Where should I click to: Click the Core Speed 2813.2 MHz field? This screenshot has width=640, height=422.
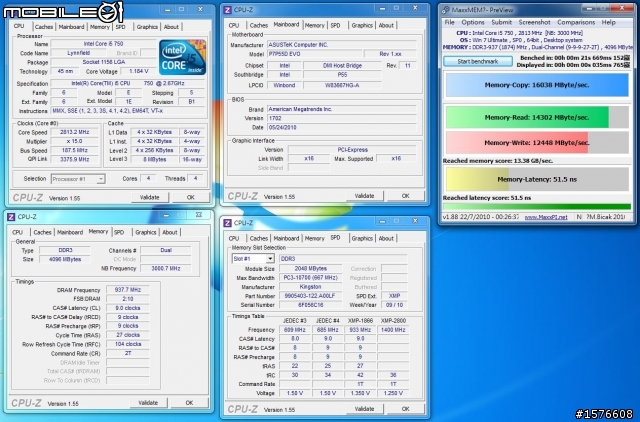(x=74, y=132)
